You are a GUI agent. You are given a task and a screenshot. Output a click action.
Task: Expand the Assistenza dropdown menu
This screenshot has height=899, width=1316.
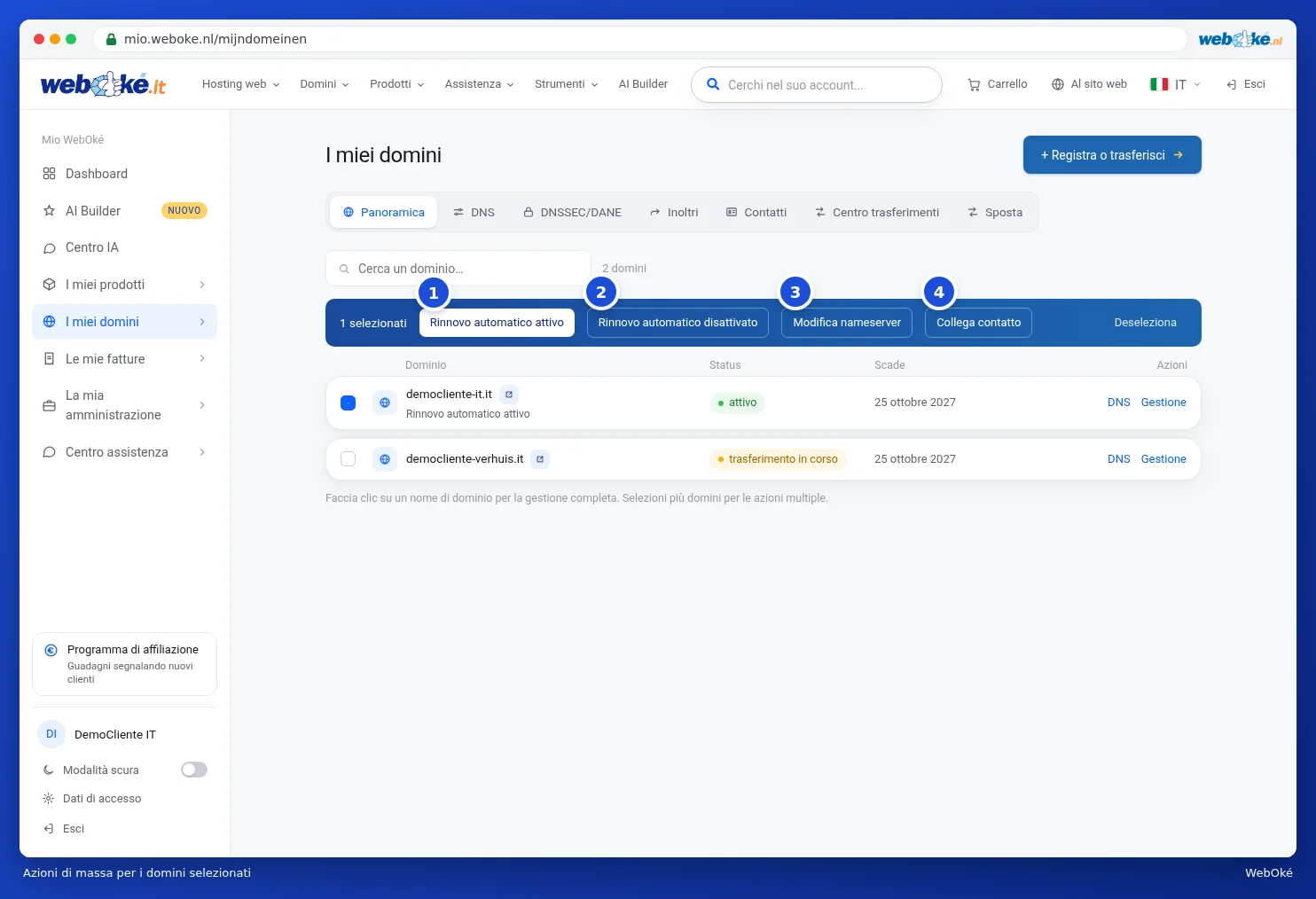[480, 84]
